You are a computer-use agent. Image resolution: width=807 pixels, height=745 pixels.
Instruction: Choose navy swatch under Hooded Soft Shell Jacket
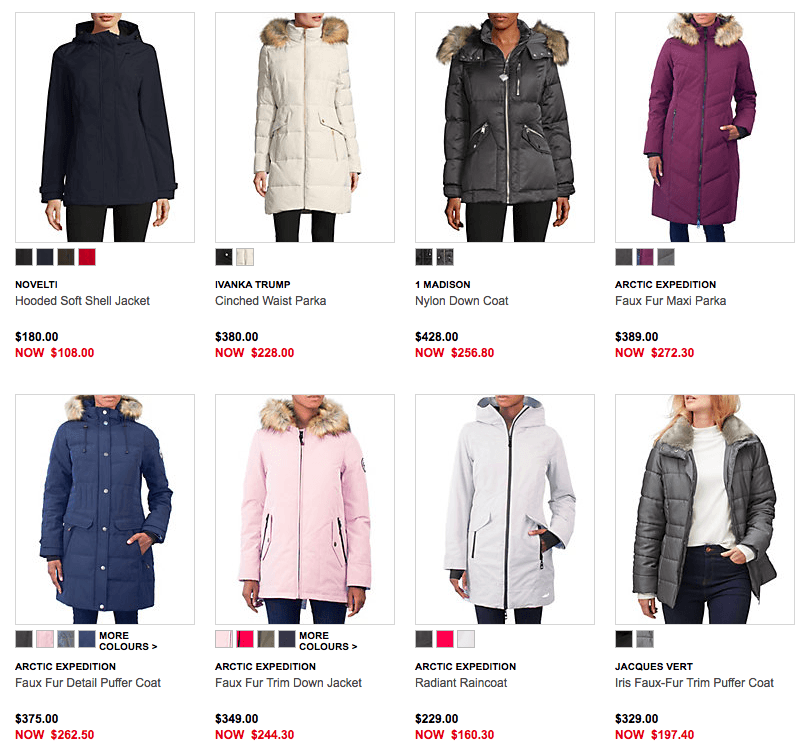[x=45, y=257]
